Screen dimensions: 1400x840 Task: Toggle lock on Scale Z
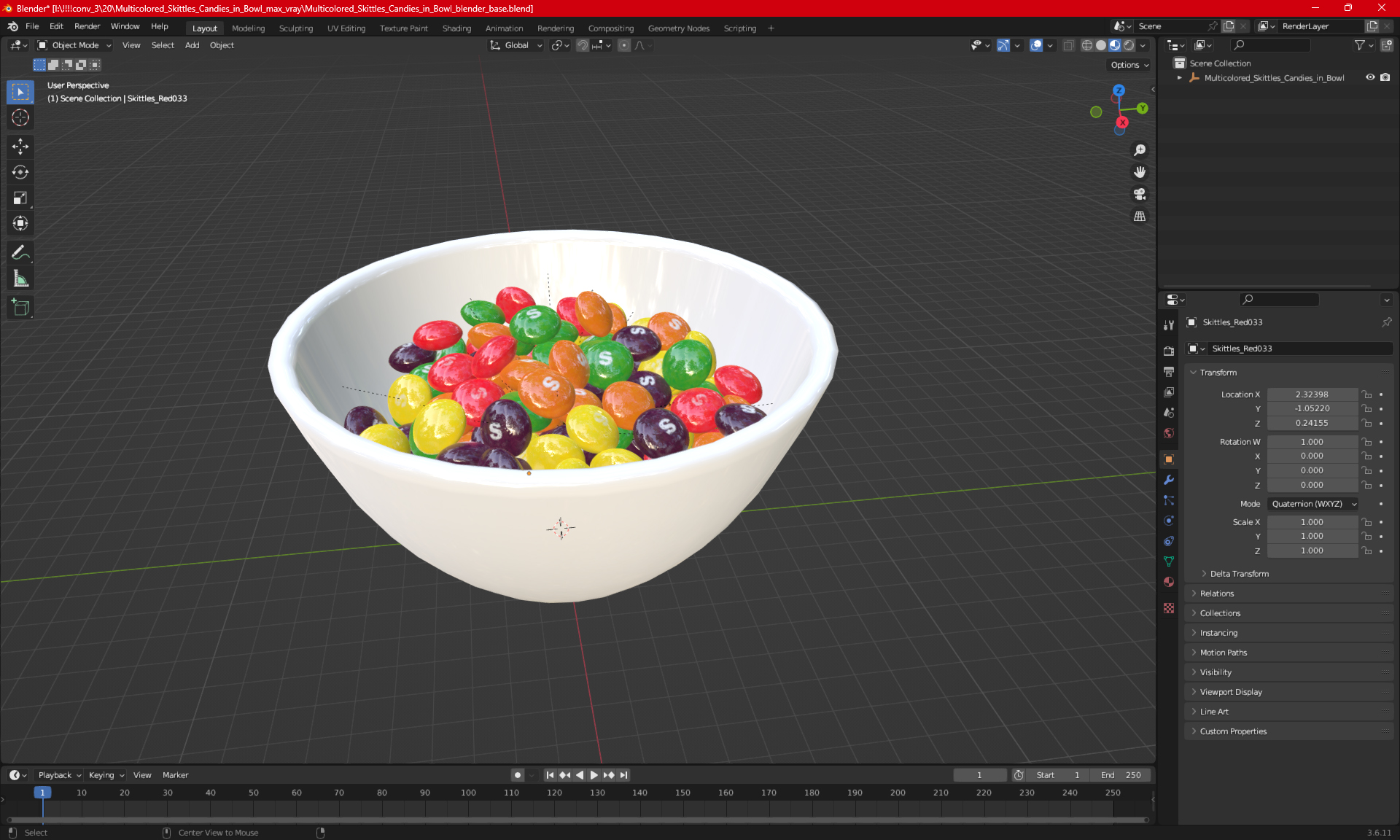(x=1367, y=551)
